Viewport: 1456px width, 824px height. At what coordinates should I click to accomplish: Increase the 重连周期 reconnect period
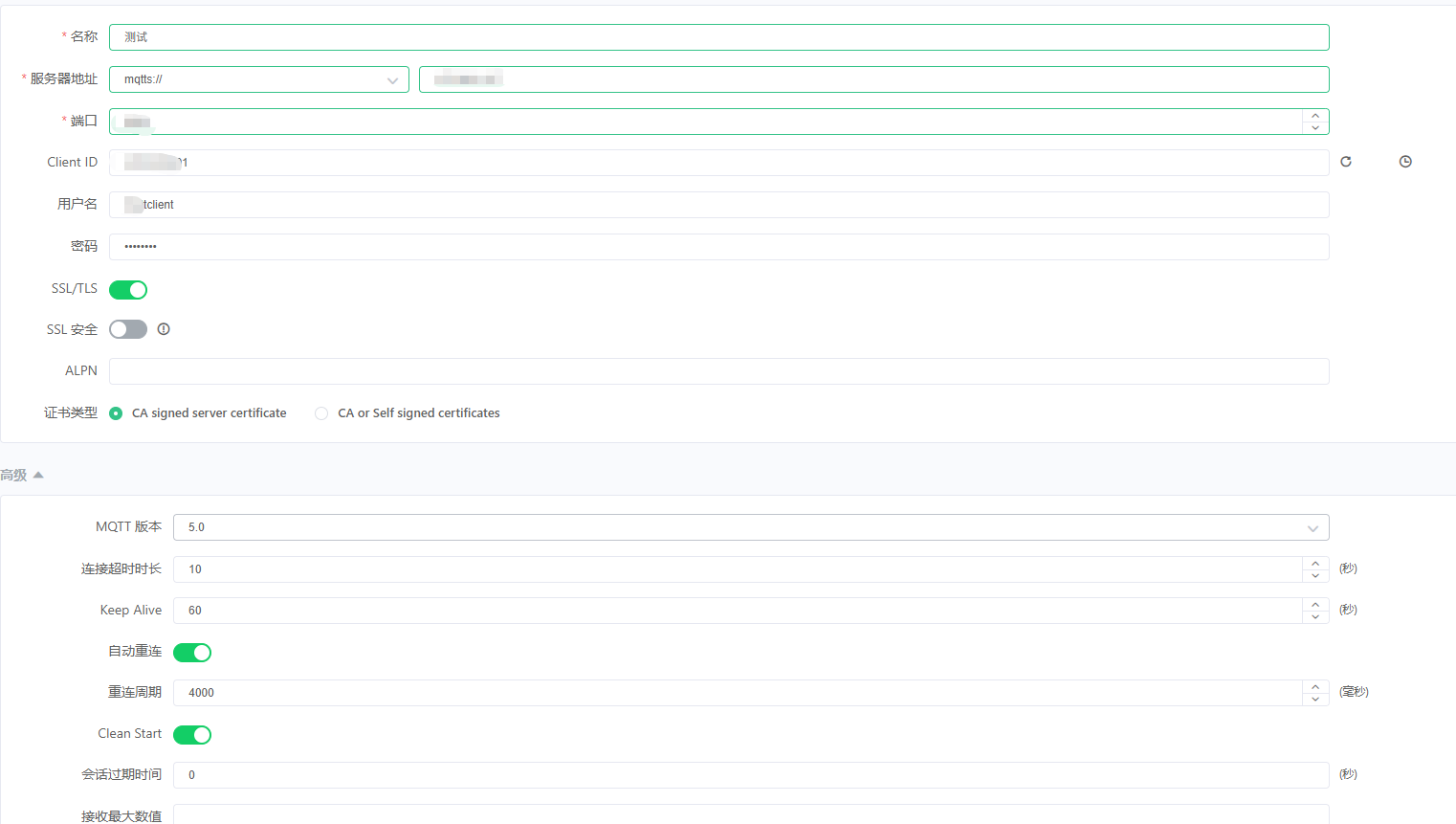[1315, 687]
